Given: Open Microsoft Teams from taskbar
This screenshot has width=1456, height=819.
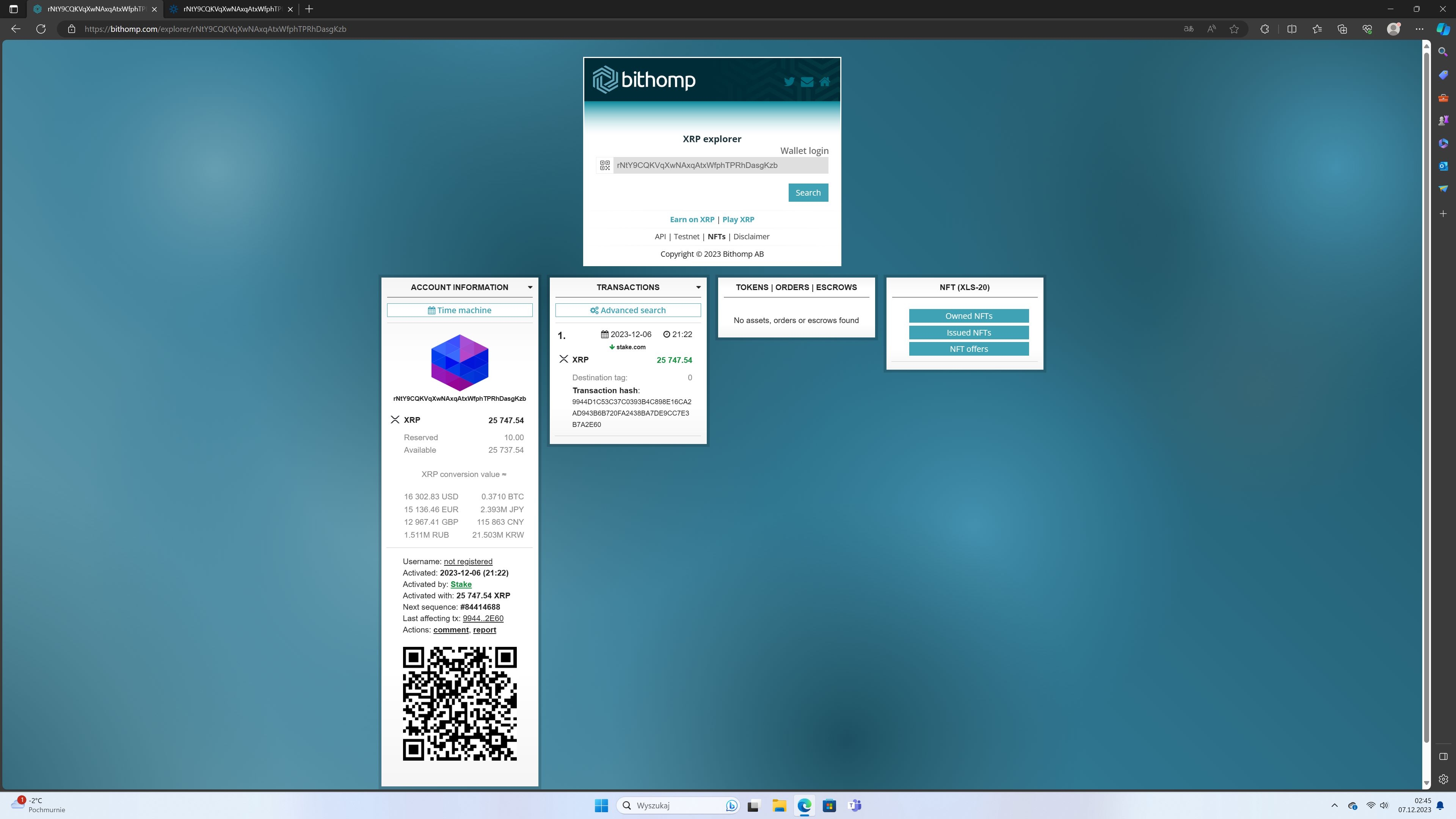Looking at the screenshot, I should click(x=855, y=805).
